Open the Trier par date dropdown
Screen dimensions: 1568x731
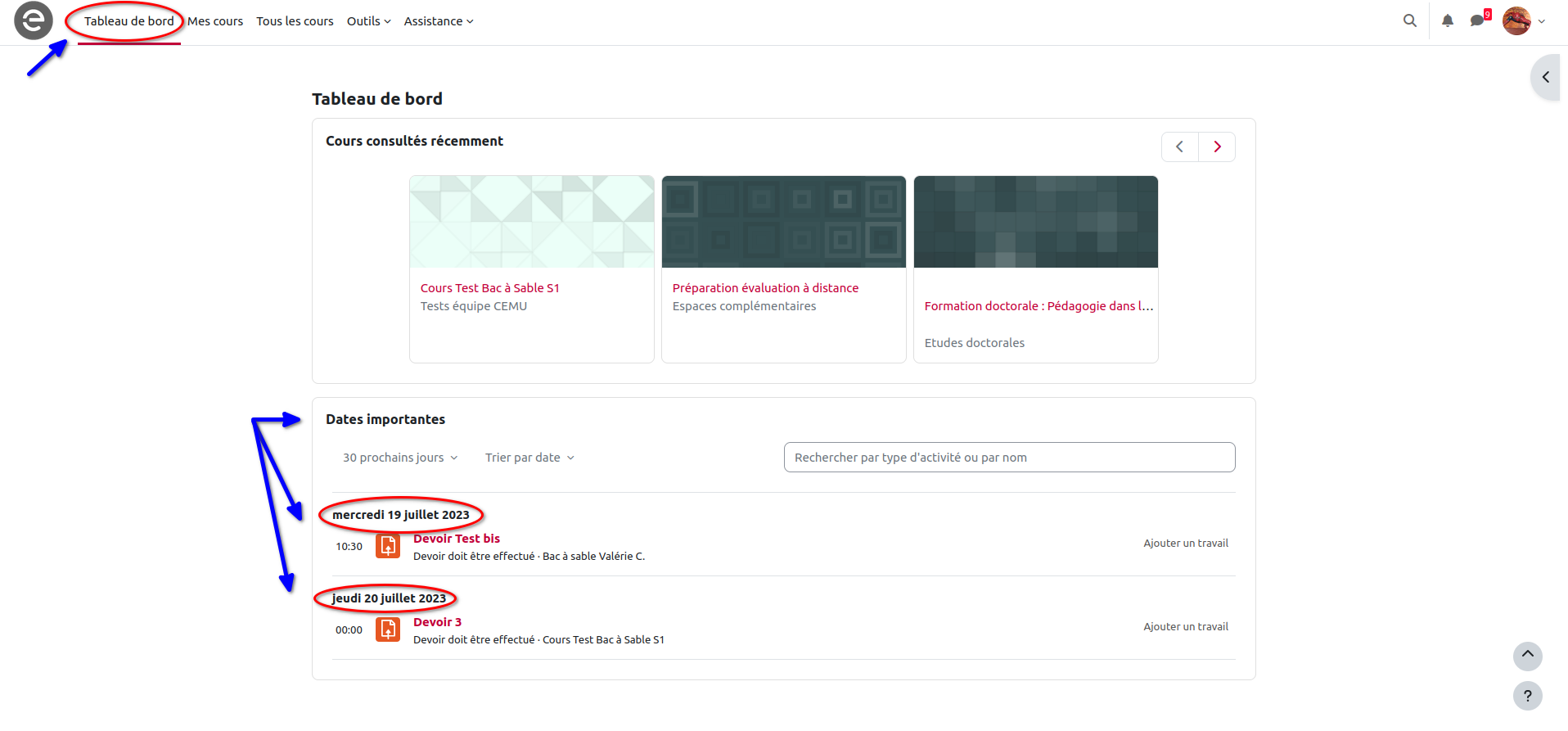click(529, 458)
